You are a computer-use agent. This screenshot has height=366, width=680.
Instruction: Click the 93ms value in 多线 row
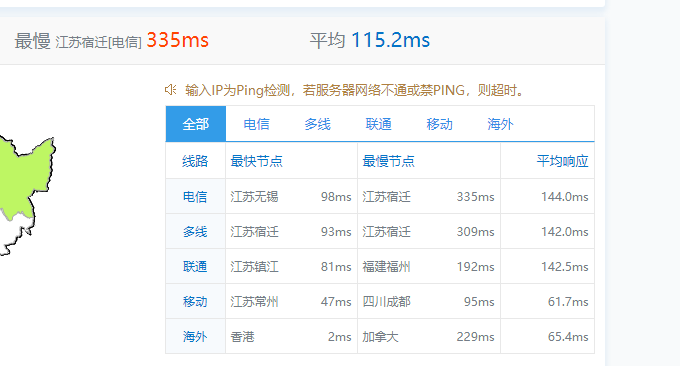point(336,232)
